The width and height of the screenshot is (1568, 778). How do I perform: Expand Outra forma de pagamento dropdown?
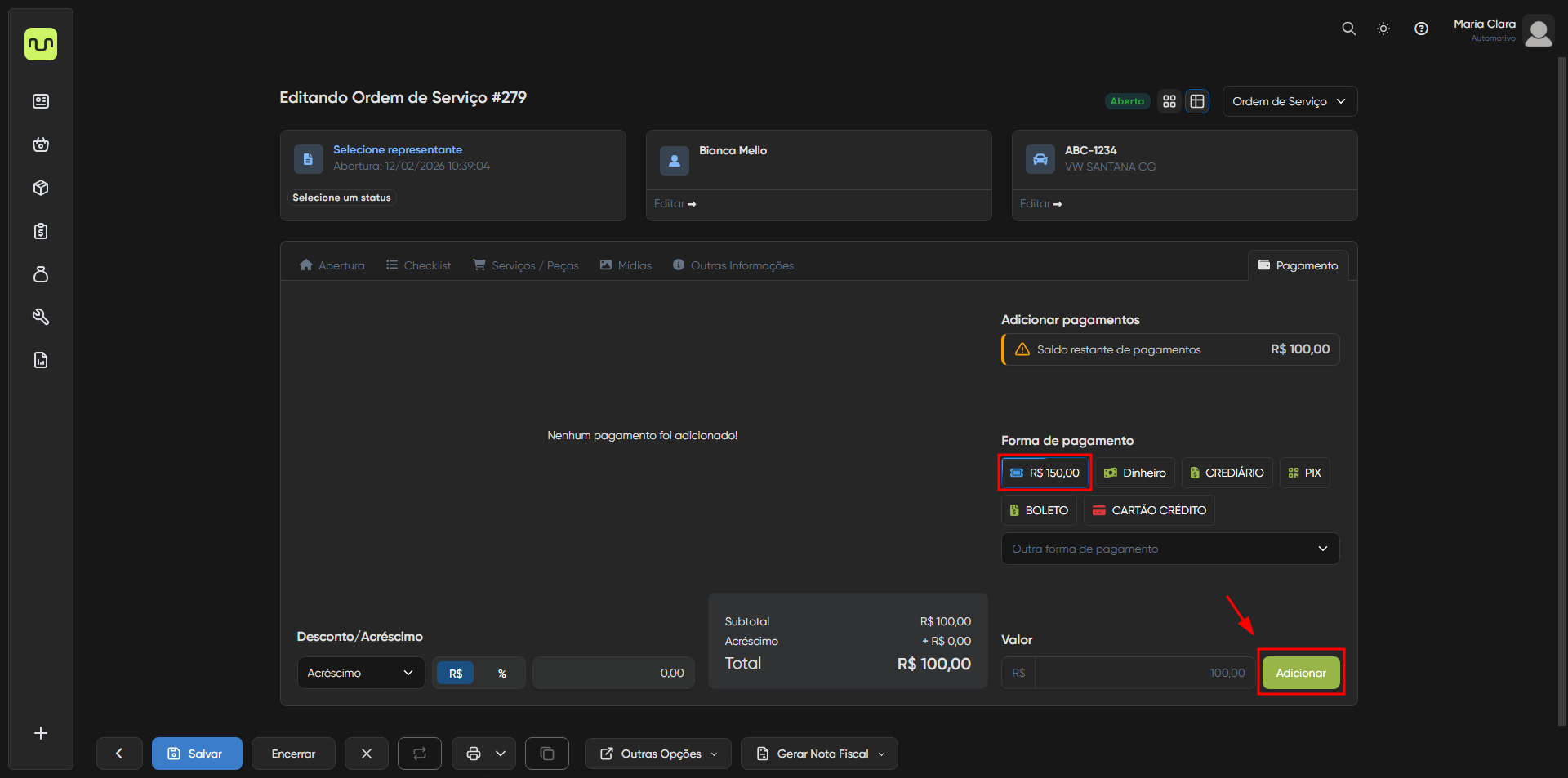(x=1169, y=549)
